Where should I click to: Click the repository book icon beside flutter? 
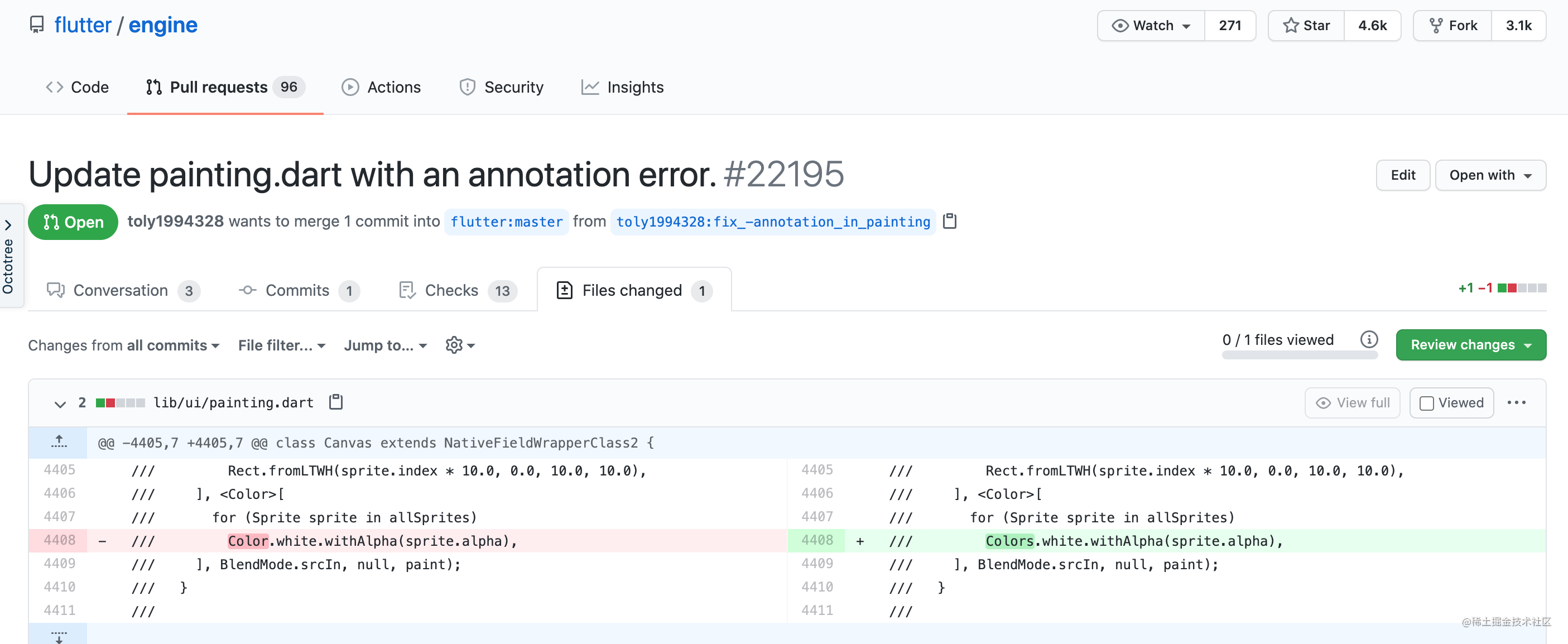37,25
